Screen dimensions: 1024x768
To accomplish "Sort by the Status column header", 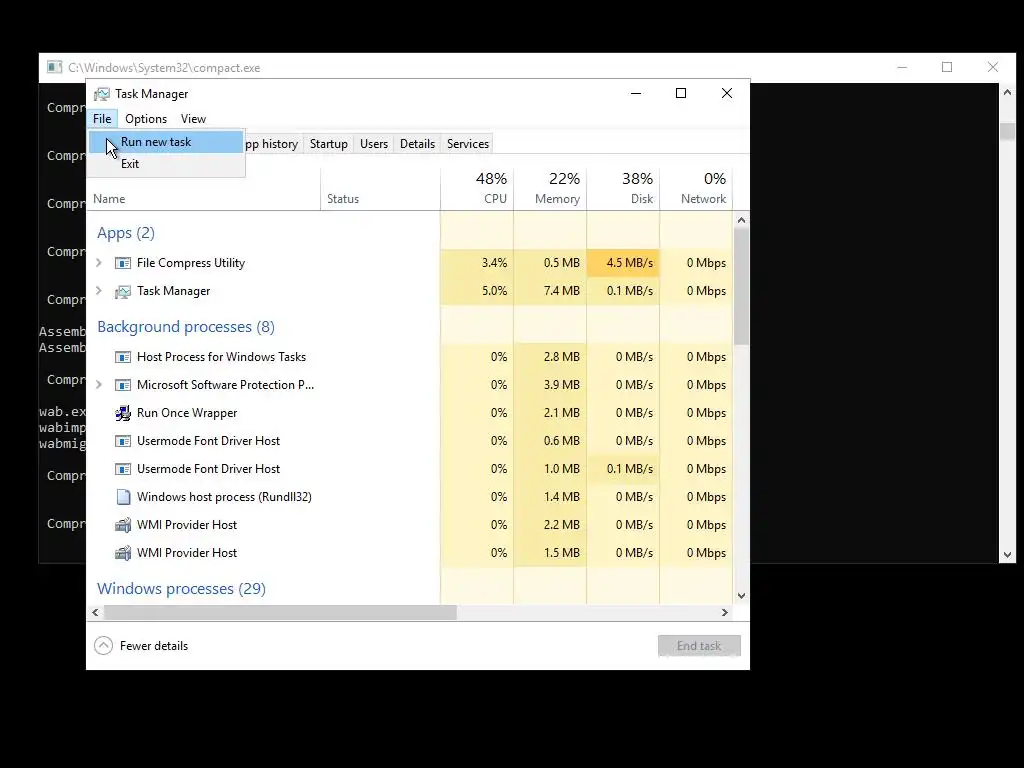I will coord(381,189).
